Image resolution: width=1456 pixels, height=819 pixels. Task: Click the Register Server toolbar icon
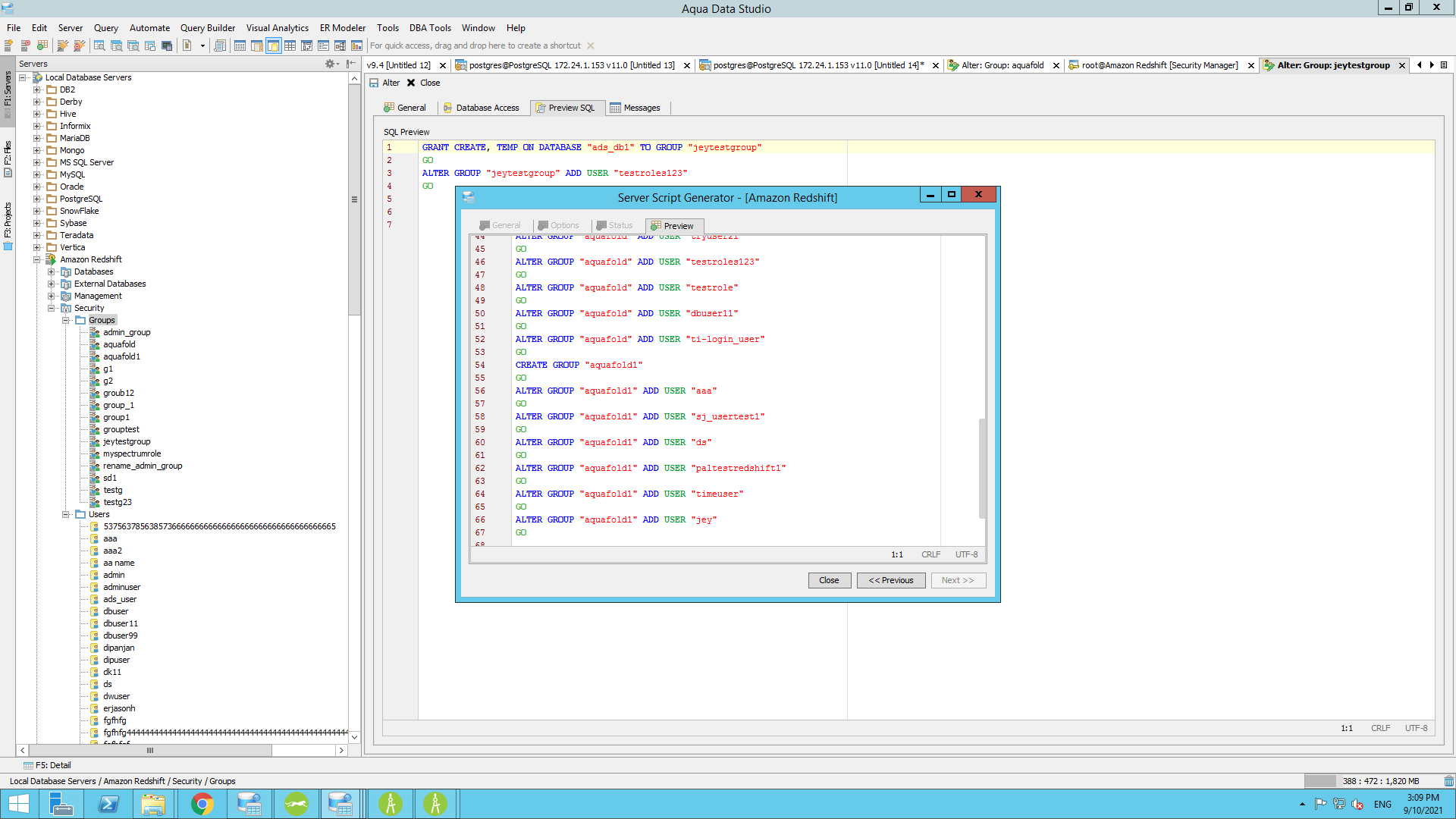[x=9, y=45]
